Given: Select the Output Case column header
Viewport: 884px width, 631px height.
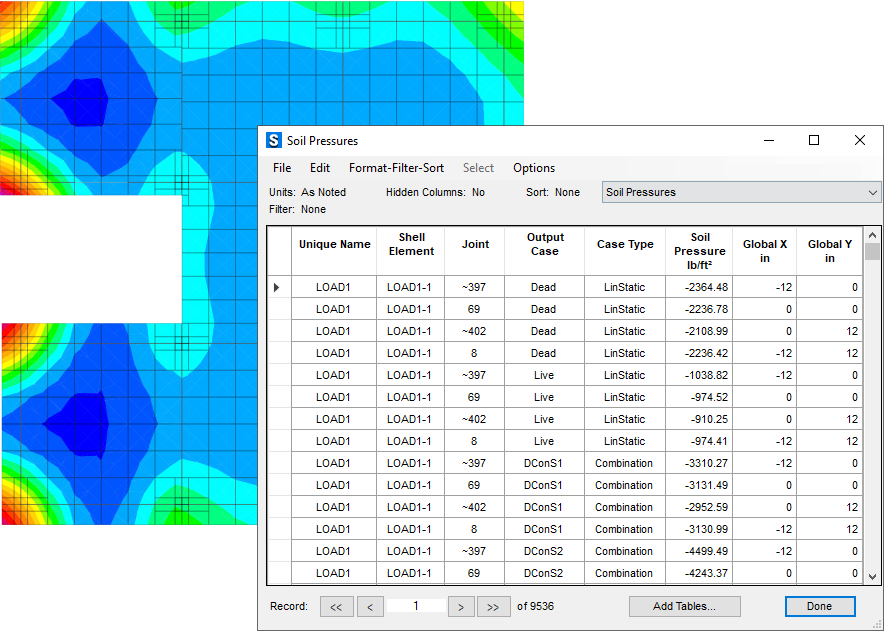Looking at the screenshot, I should pos(544,245).
